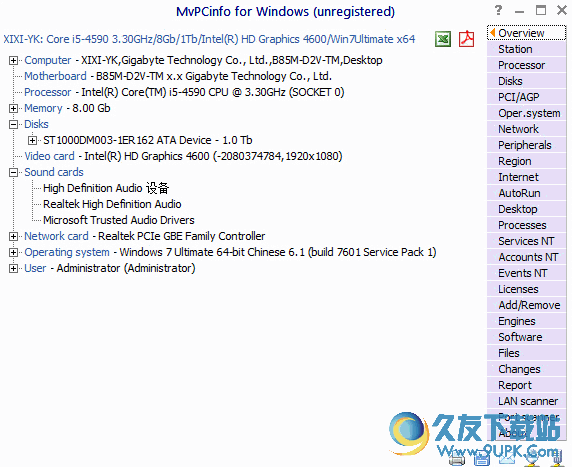Minimize the MvPCinfo window

click(519, 11)
